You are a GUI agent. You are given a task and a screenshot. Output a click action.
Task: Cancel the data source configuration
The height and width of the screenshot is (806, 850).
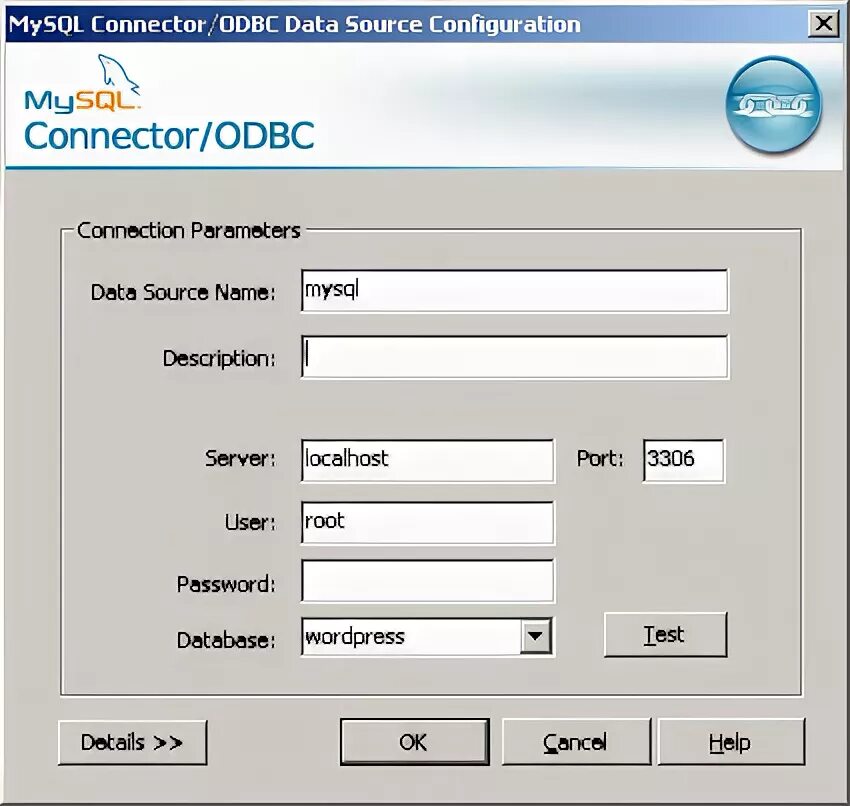tap(576, 742)
